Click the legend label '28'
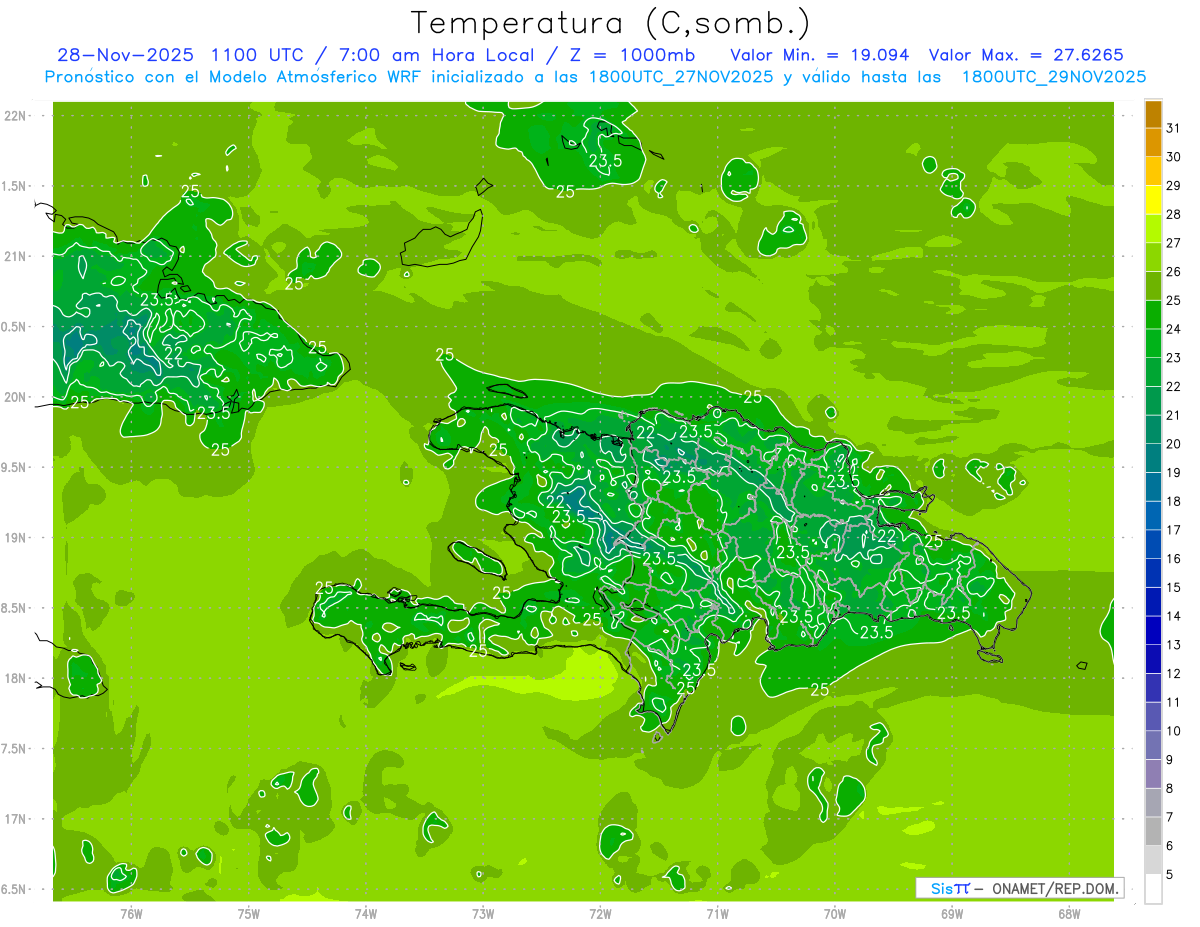1200x927 pixels. click(1174, 214)
